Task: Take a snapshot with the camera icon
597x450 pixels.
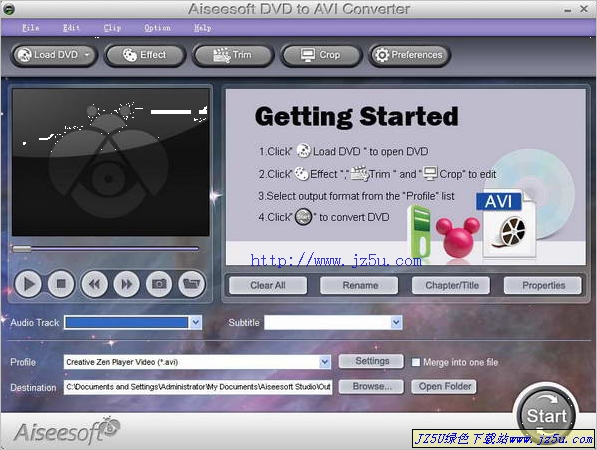Action: click(x=159, y=284)
